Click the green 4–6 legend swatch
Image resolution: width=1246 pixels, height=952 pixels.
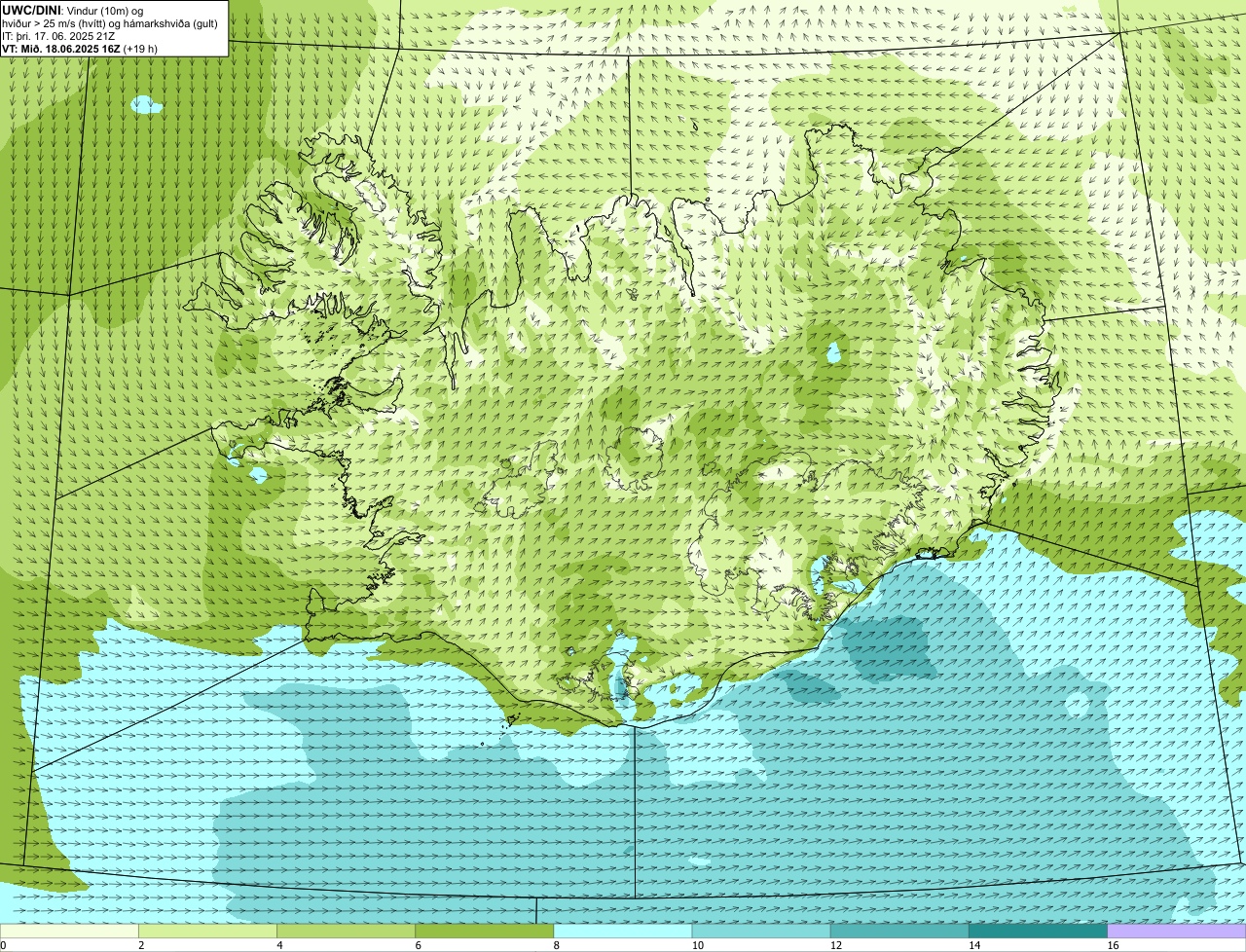pyautogui.click(x=347, y=931)
